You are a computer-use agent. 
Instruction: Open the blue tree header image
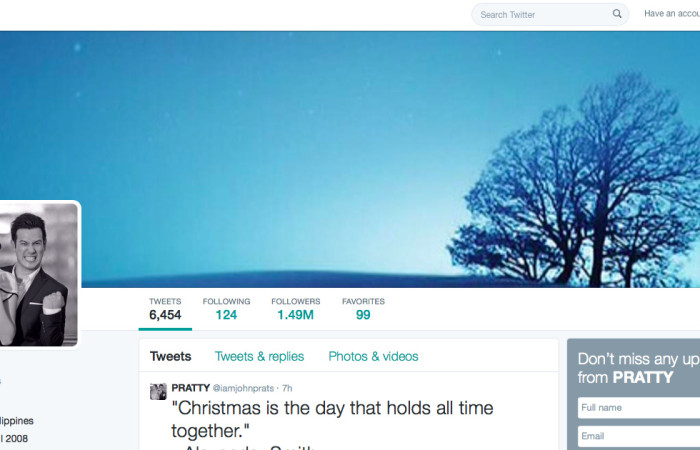(350, 159)
